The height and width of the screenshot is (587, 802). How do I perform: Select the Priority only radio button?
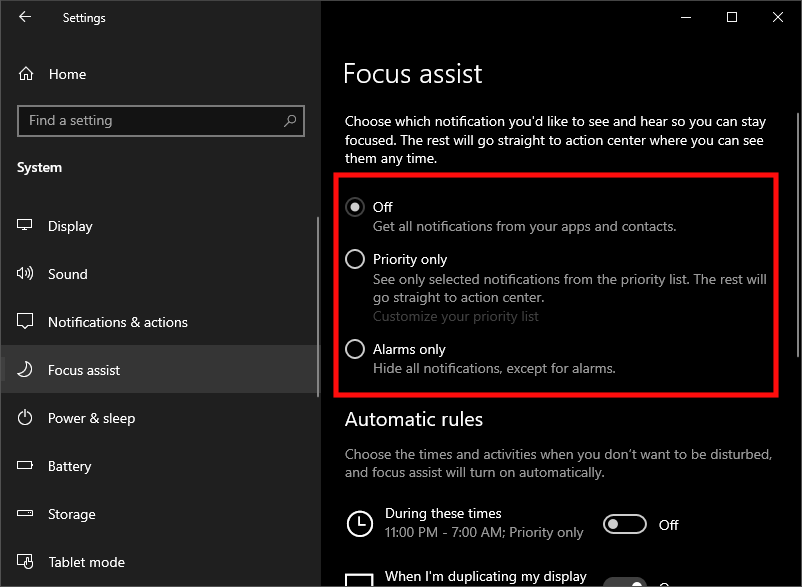click(355, 259)
